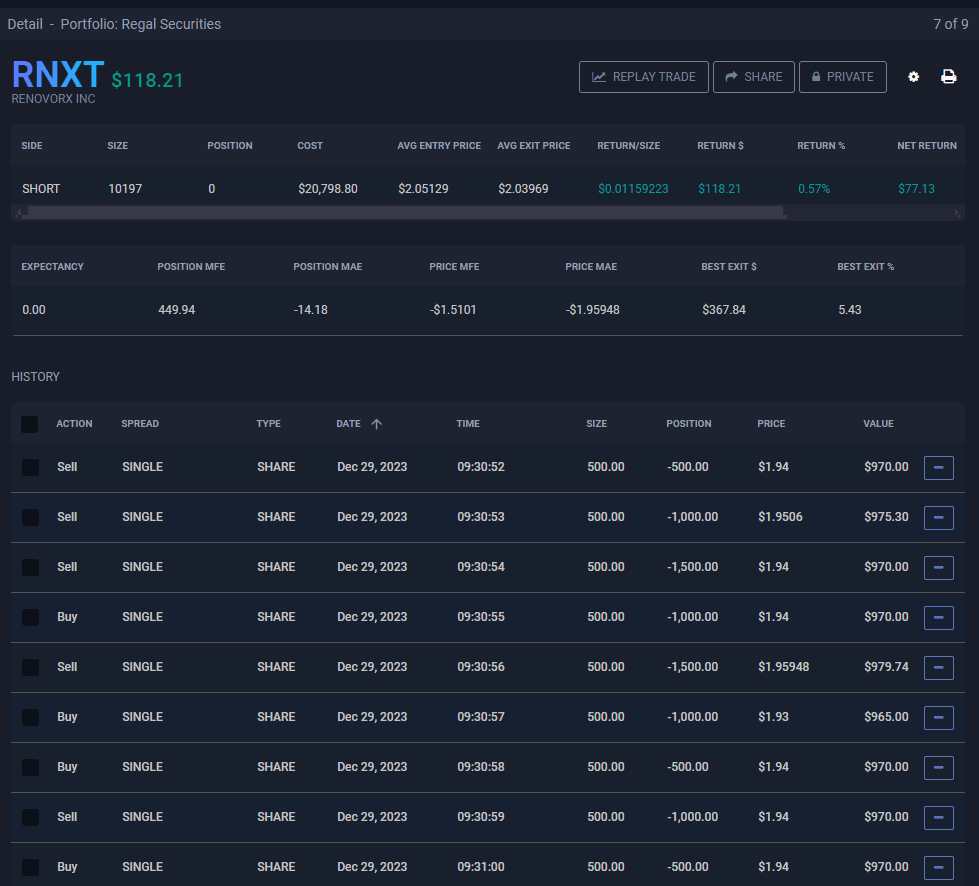Sort history by the Price column header
This screenshot has height=886, width=979.
(771, 424)
